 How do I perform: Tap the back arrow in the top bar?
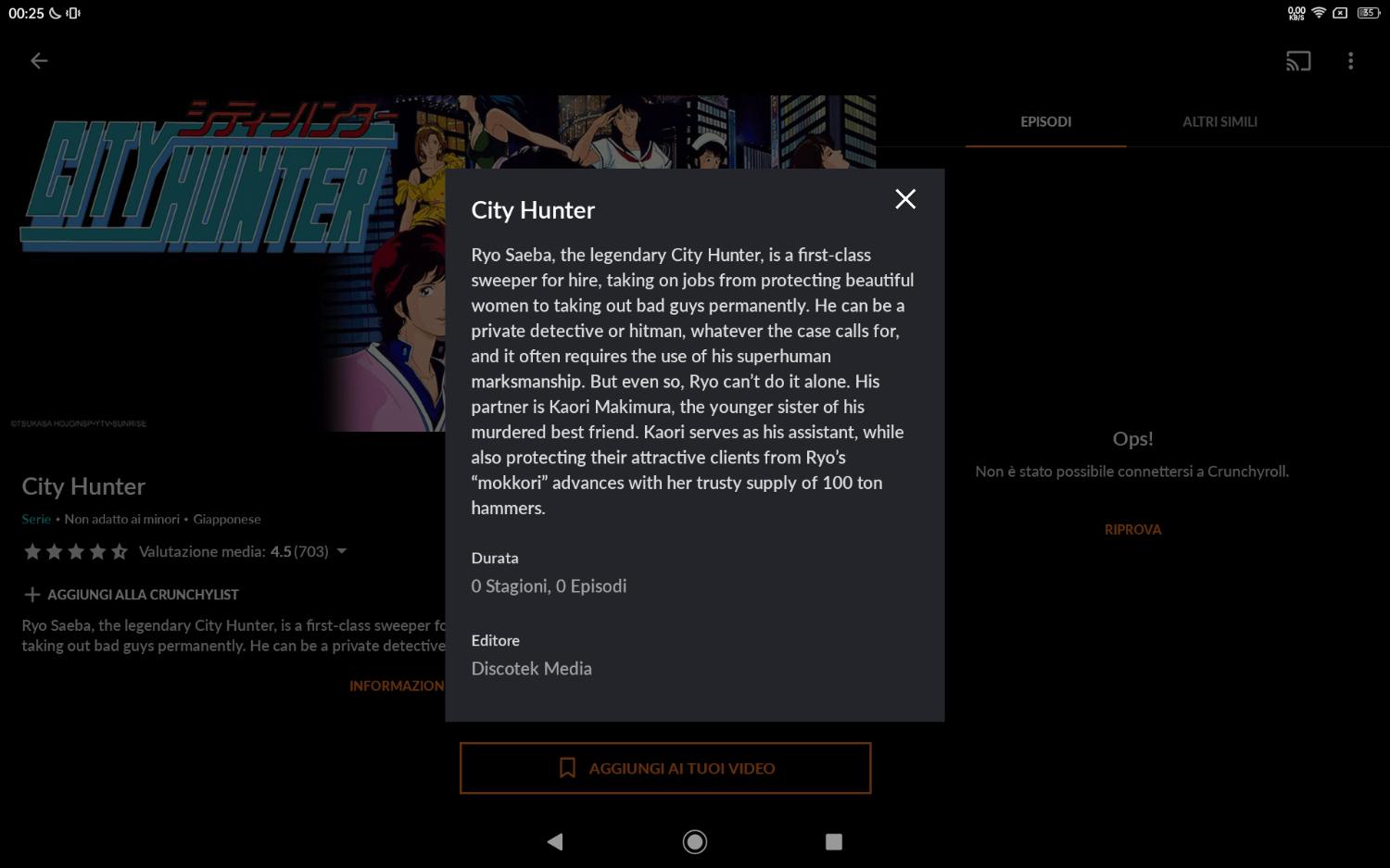(x=39, y=61)
